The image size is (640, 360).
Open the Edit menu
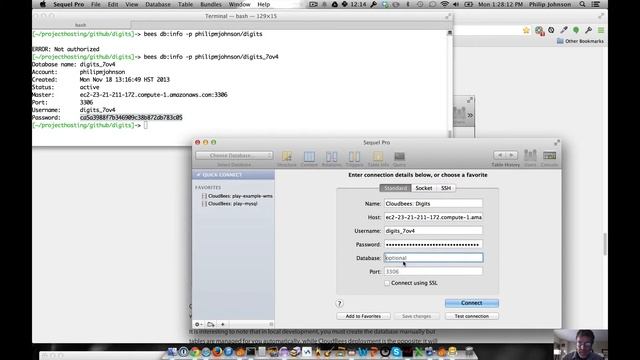[x=113, y=4]
